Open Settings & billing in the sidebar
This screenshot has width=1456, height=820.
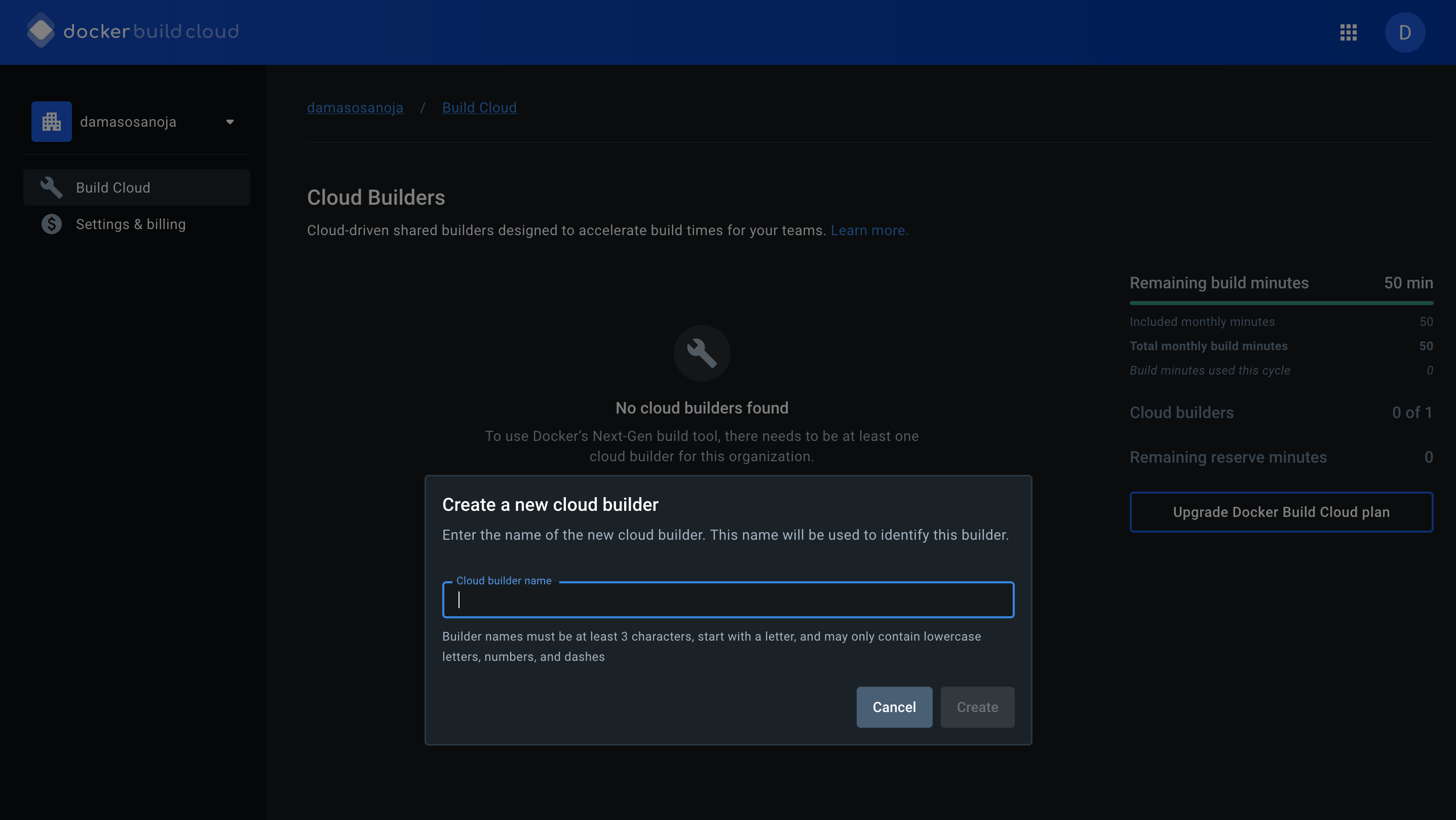tap(131, 225)
